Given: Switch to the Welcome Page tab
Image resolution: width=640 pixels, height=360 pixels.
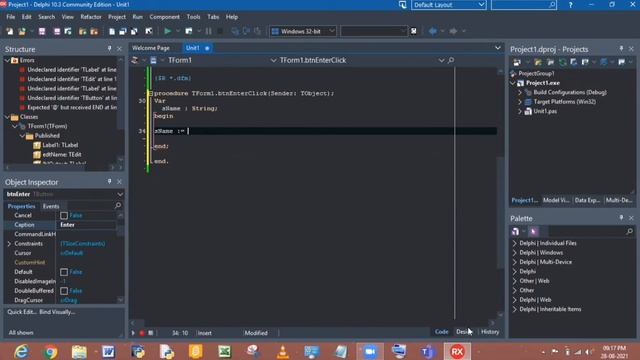Looking at the screenshot, I should pyautogui.click(x=151, y=48).
